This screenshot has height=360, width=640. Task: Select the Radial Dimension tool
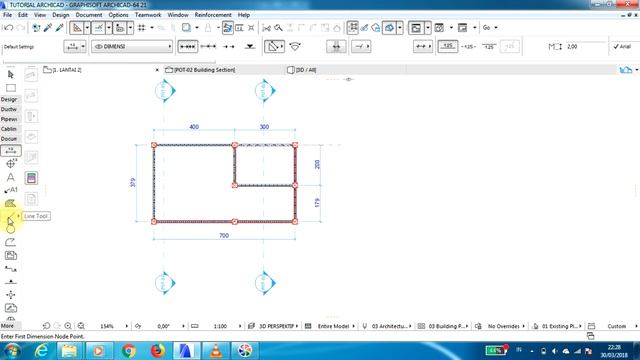coord(11,164)
